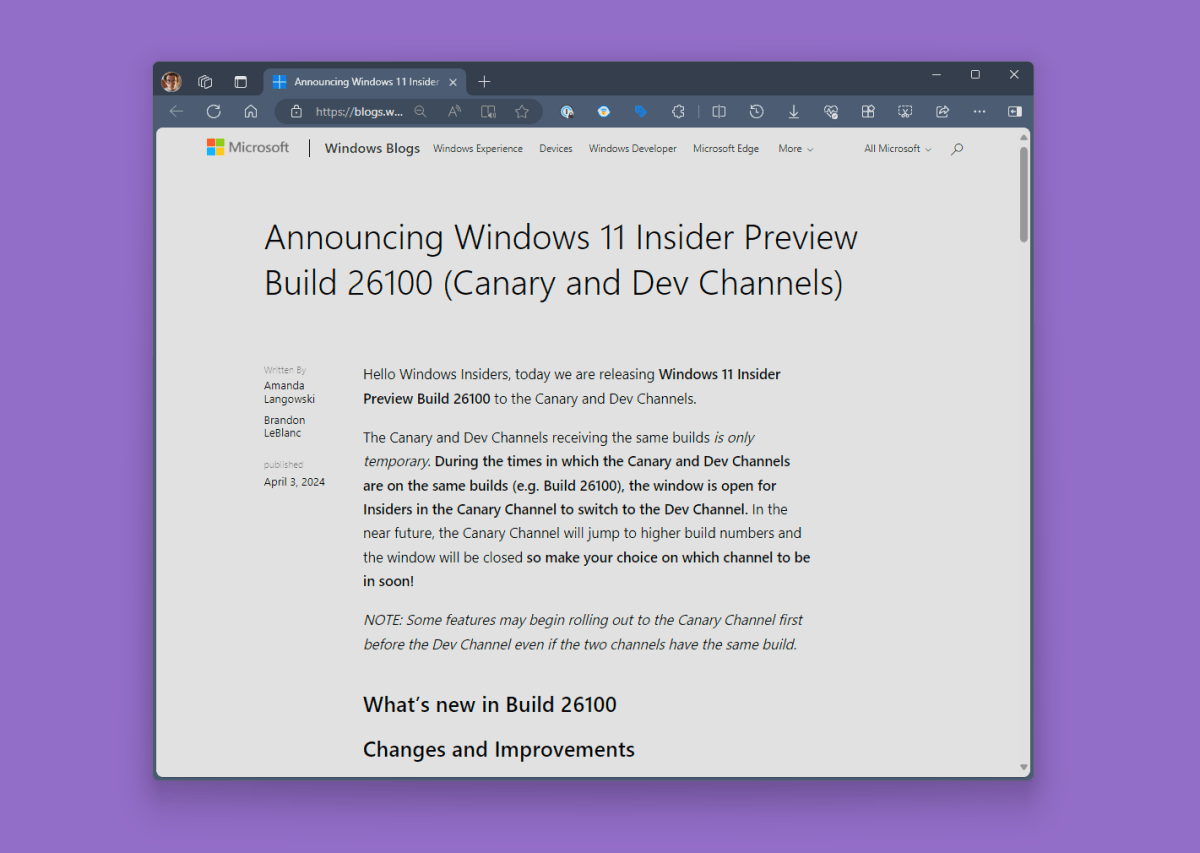Image resolution: width=1200 pixels, height=853 pixels.
Task: Enter Immersive reader mode
Action: click(x=488, y=111)
